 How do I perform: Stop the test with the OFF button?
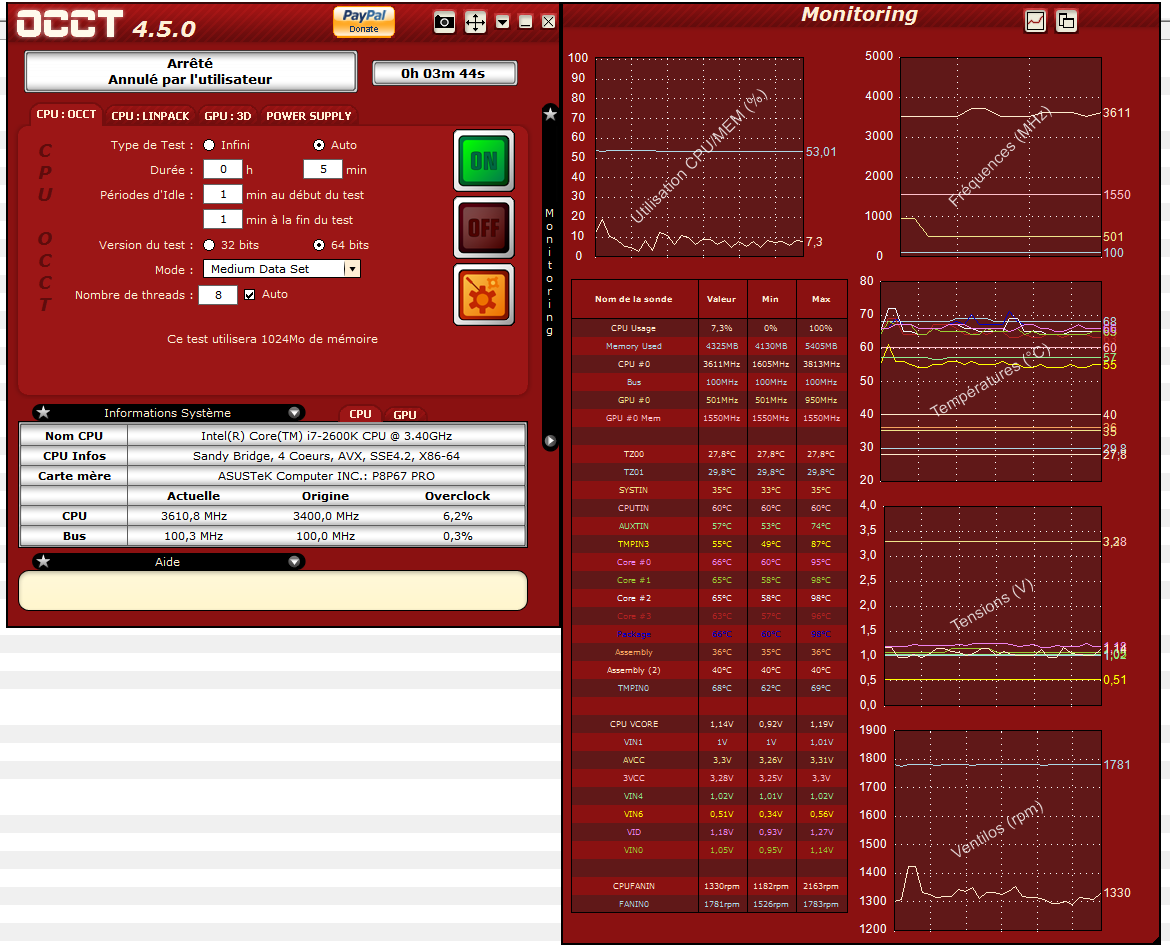coord(484,228)
